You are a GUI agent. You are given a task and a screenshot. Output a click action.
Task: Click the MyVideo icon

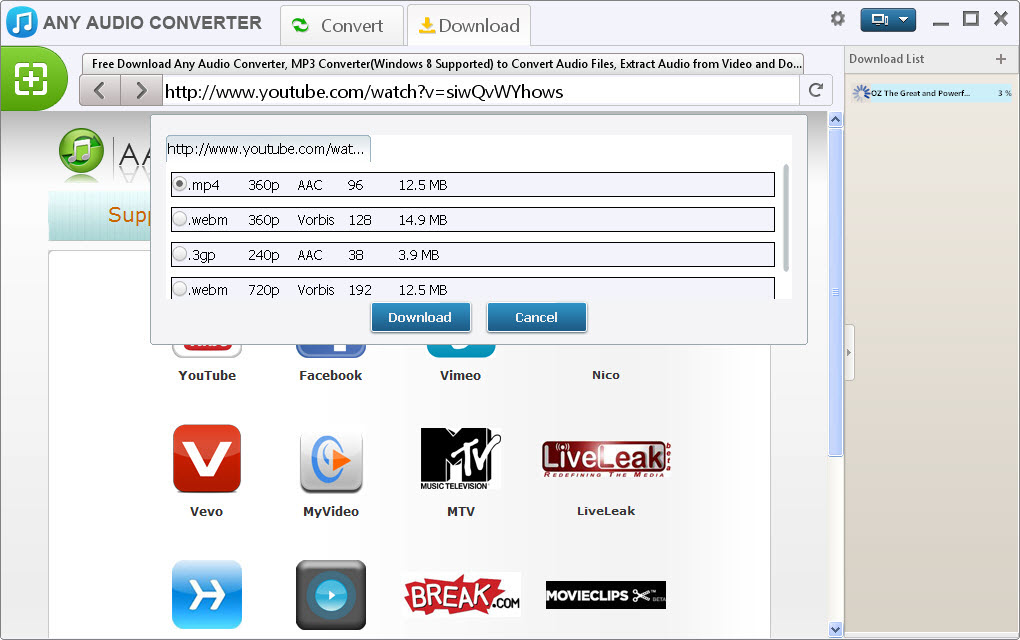330,459
